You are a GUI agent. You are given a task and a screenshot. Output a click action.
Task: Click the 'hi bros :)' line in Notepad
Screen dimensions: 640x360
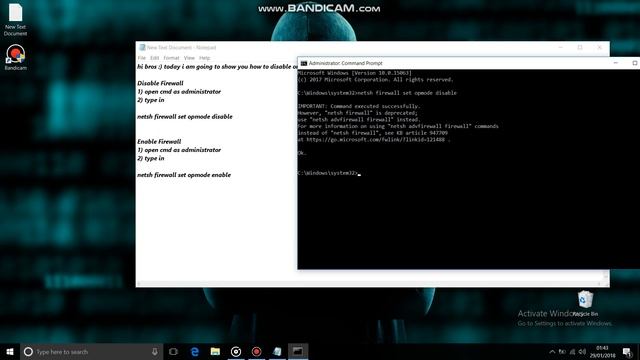[217, 67]
